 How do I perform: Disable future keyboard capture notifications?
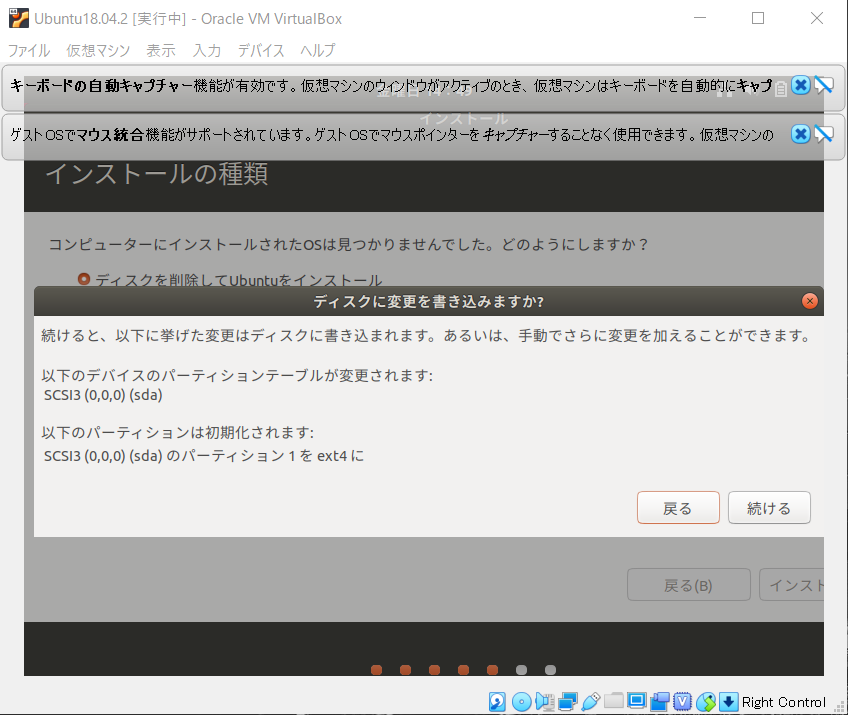tap(824, 85)
